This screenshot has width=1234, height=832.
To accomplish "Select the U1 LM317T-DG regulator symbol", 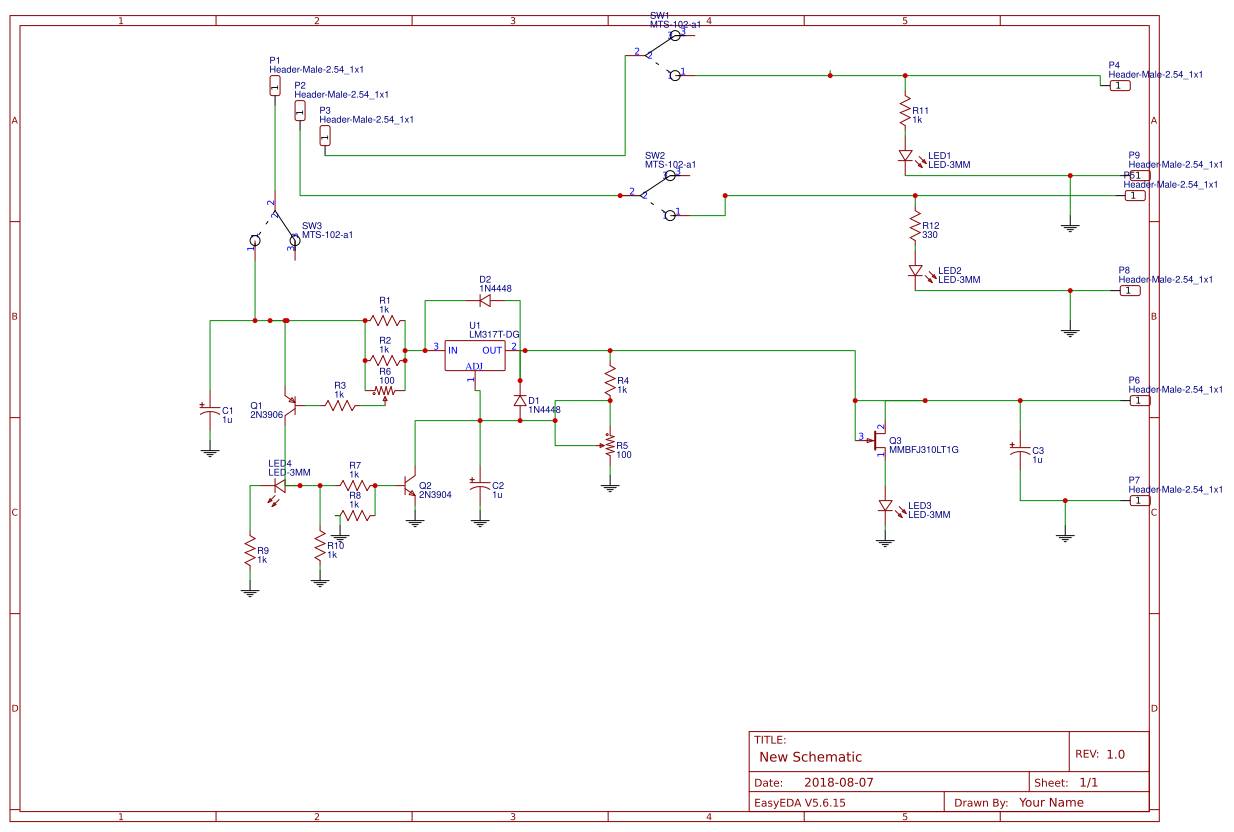I will 476,355.
